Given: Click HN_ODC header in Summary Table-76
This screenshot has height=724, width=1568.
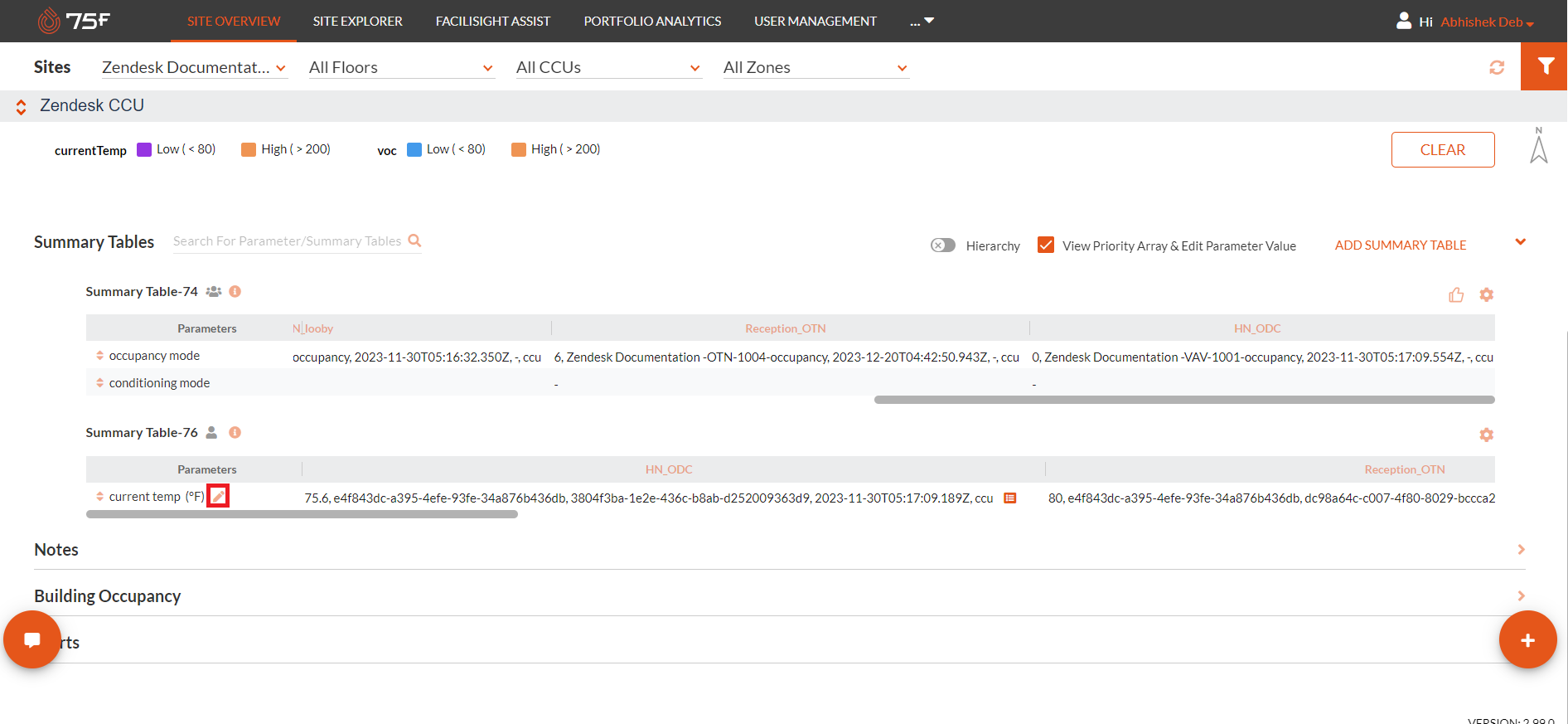Looking at the screenshot, I should (x=669, y=469).
